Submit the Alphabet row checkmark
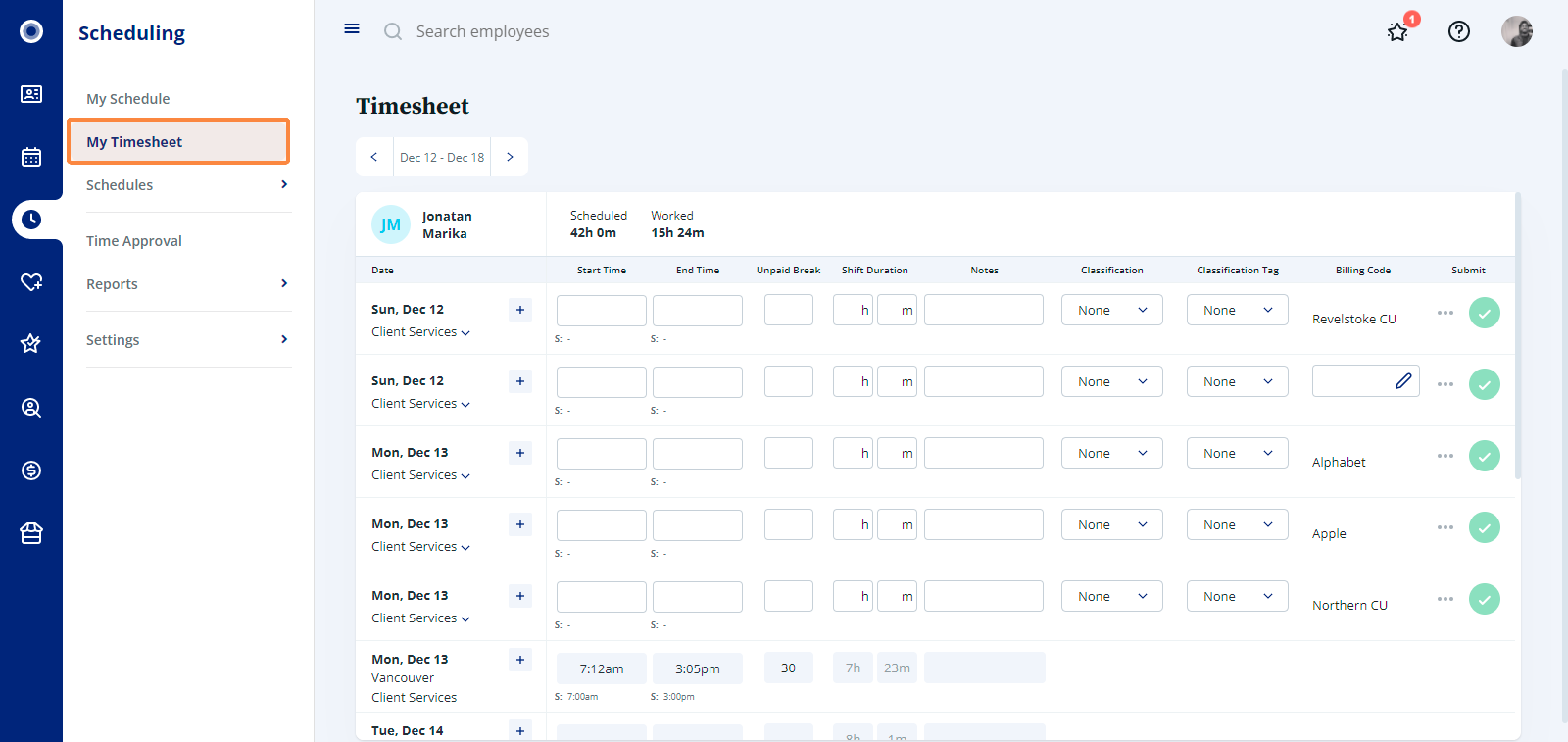The width and height of the screenshot is (1568, 742). point(1484,456)
